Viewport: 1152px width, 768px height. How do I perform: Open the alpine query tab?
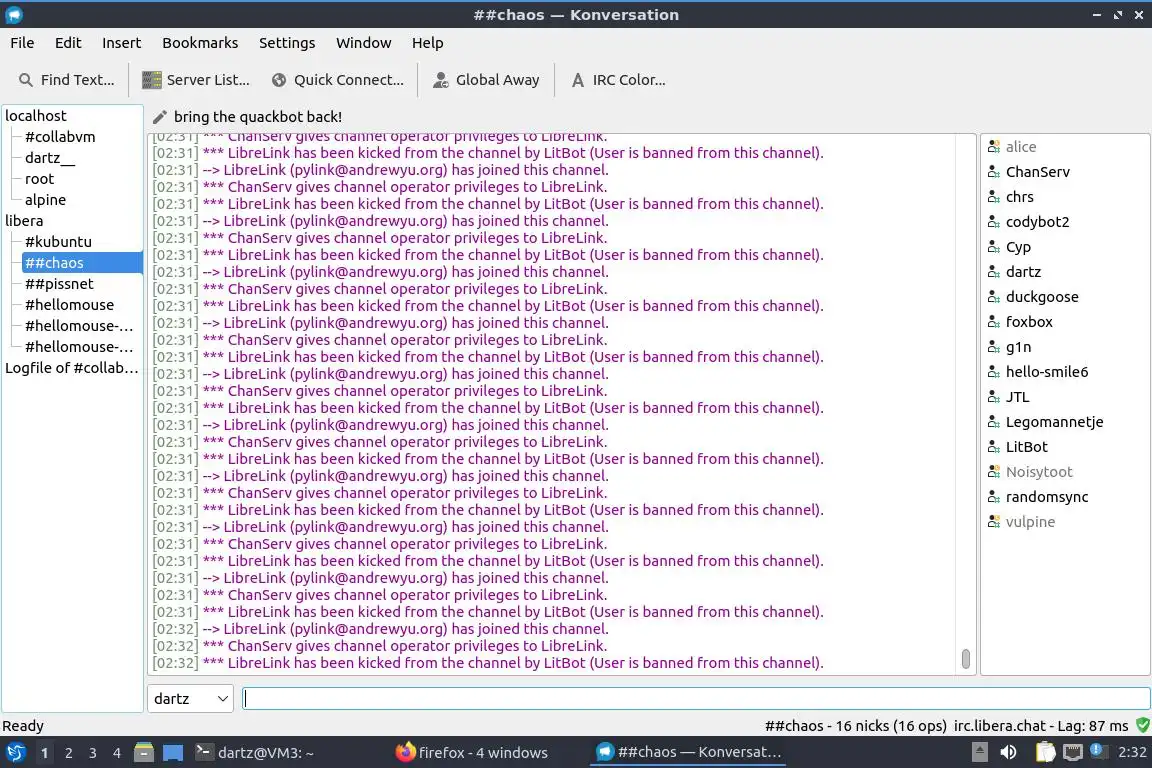[45, 200]
